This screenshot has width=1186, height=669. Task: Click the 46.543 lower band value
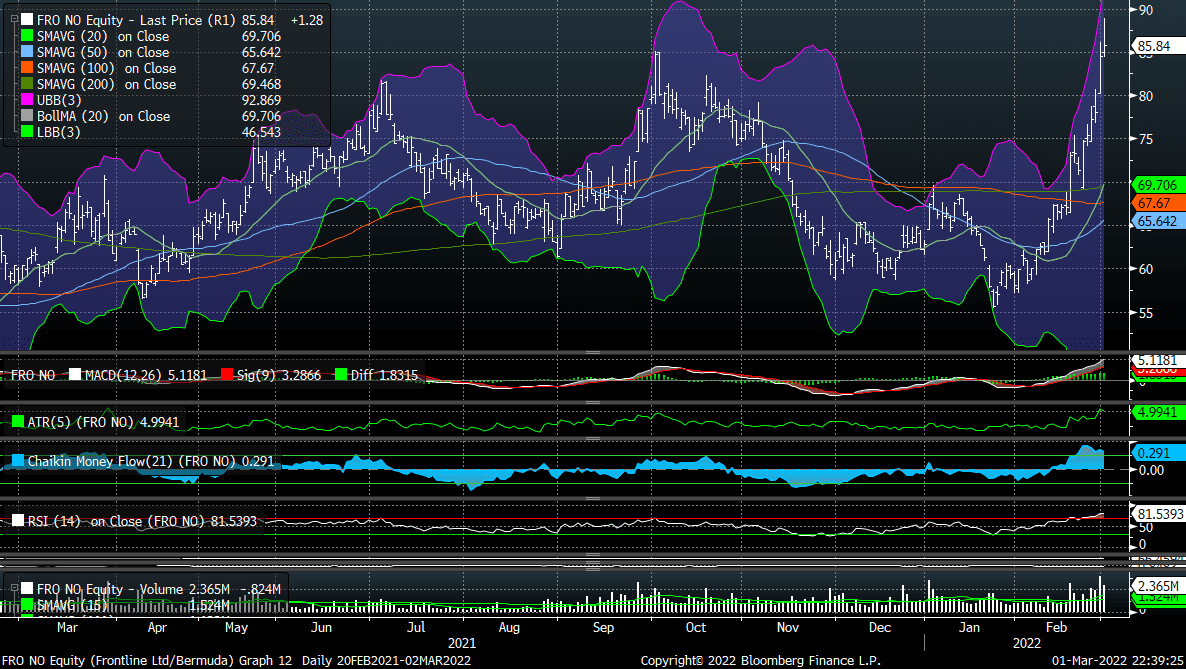coord(261,132)
